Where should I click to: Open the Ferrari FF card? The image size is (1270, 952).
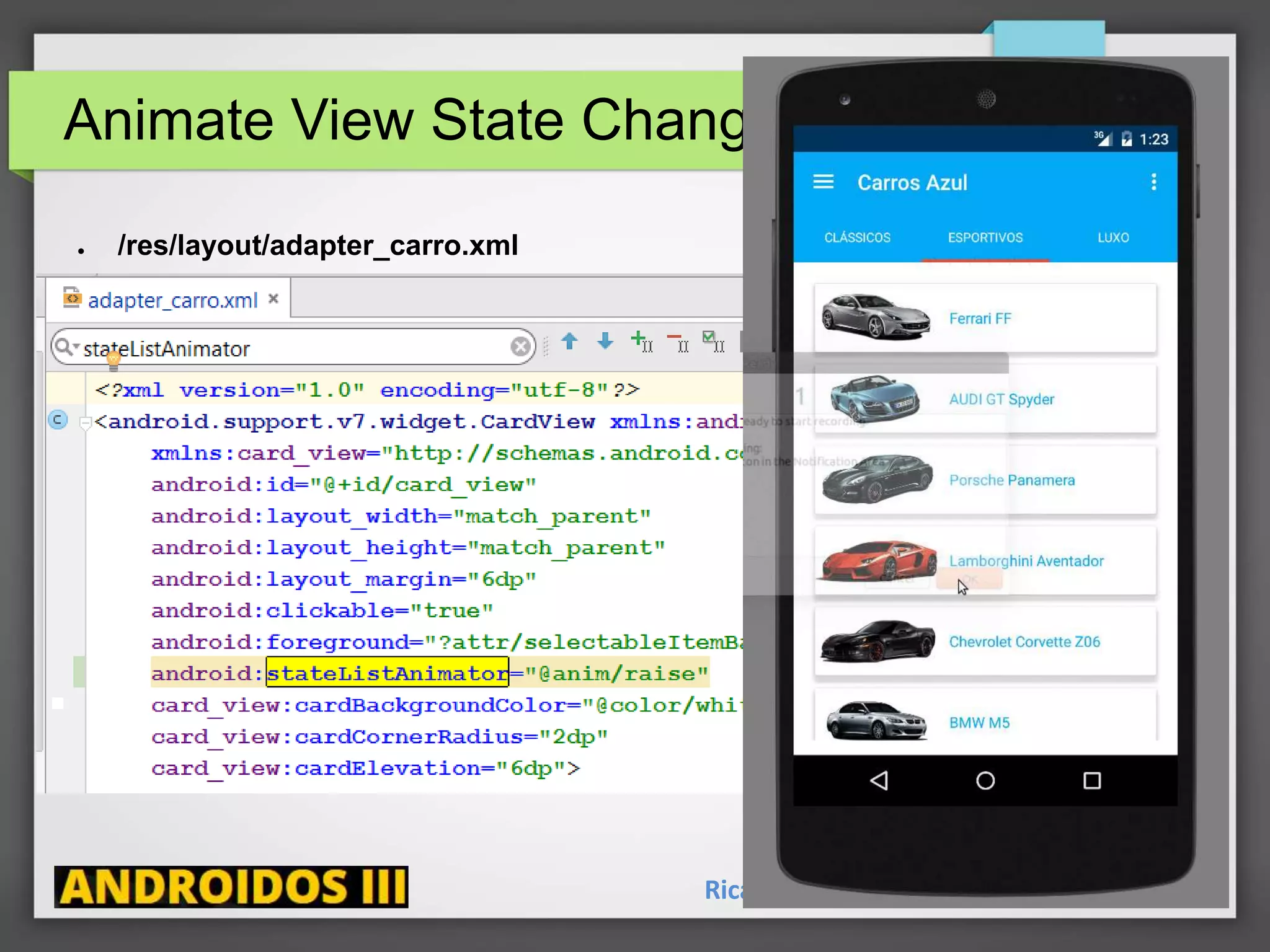tap(985, 319)
